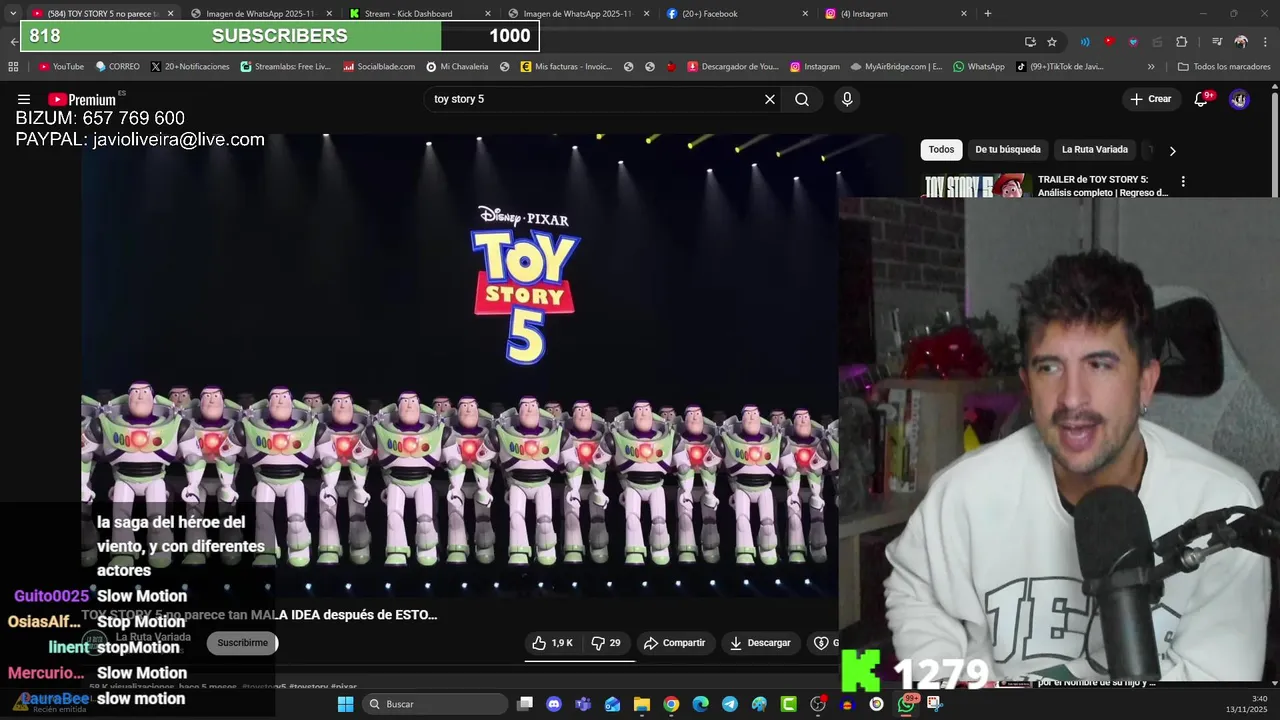
Task: Click the Descargar button
Action: click(x=760, y=643)
